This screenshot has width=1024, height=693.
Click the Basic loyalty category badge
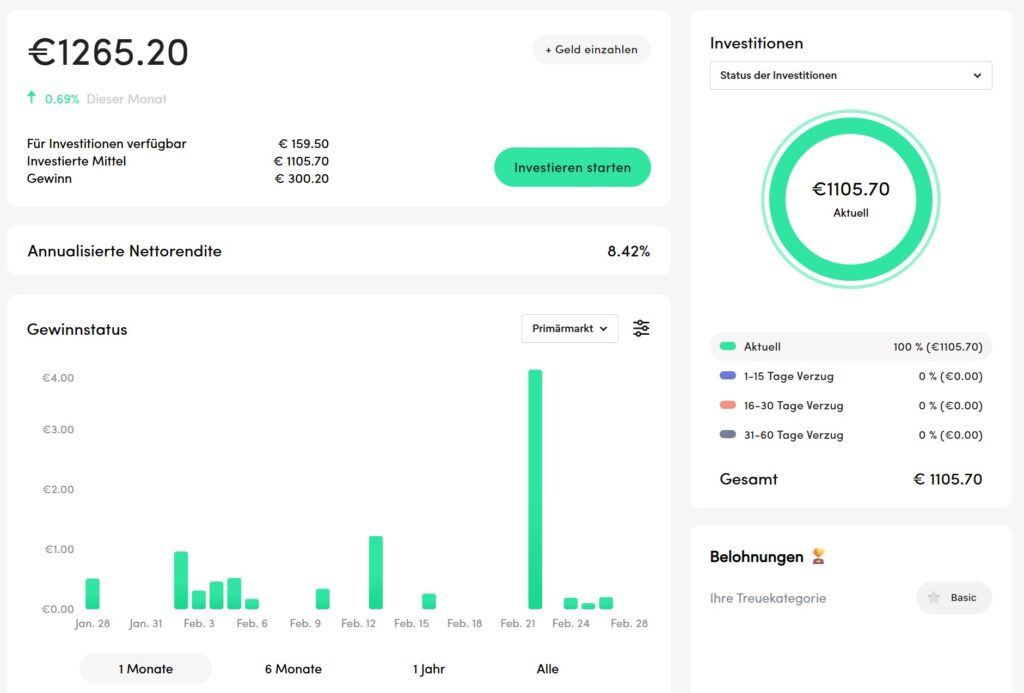[954, 597]
